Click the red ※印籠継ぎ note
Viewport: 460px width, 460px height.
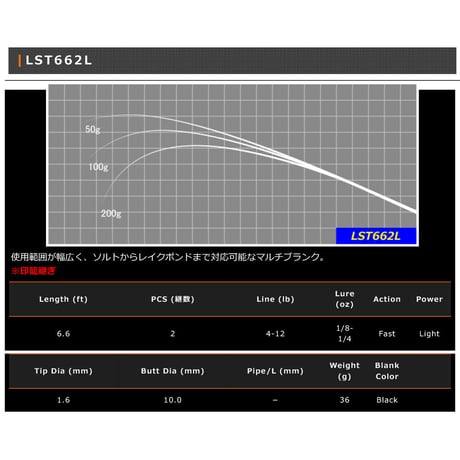(x=33, y=271)
